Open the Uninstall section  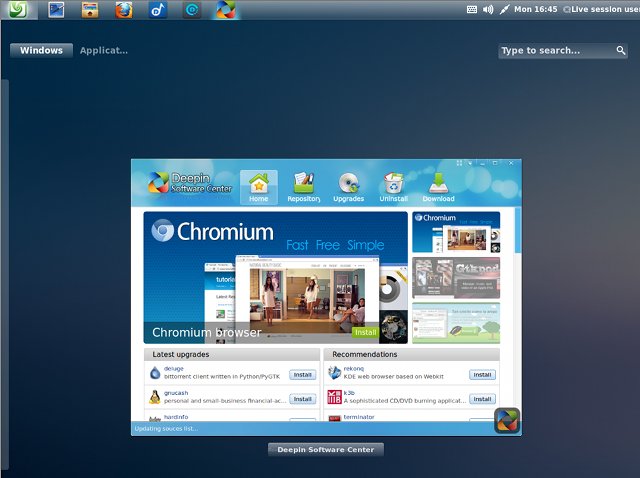click(393, 187)
